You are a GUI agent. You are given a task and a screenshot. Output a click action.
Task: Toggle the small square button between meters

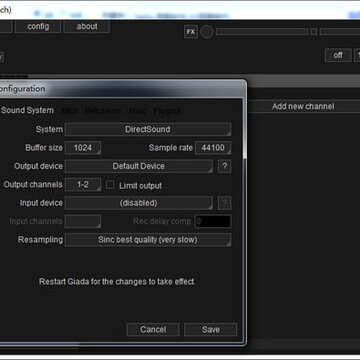[x=314, y=32]
